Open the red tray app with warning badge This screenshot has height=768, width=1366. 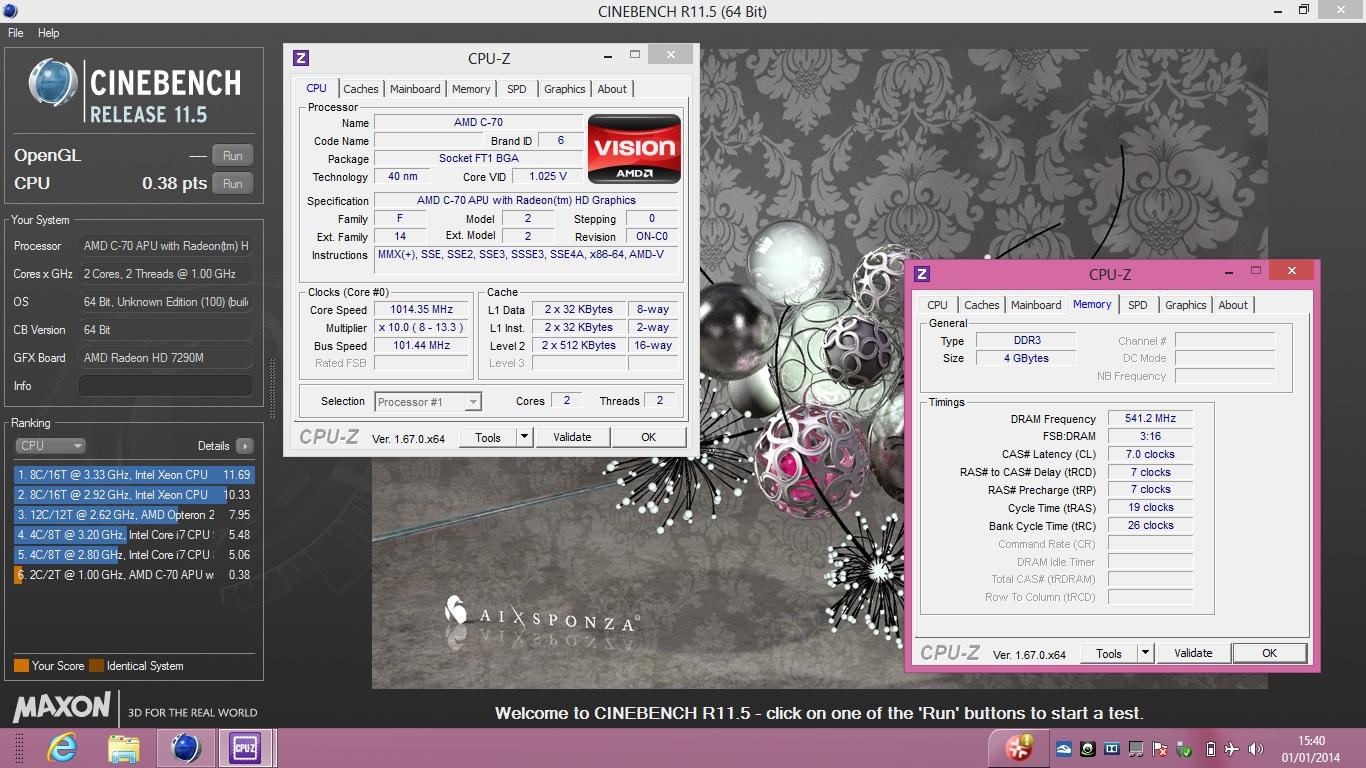tap(1019, 747)
